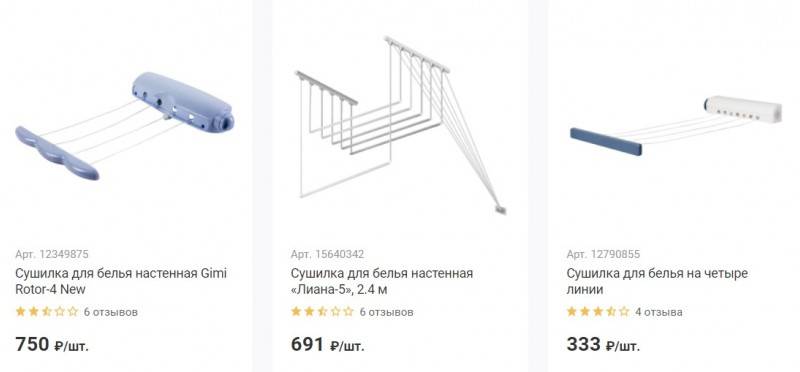
Task: Click article number Арт. 15640342
Action: [327, 254]
